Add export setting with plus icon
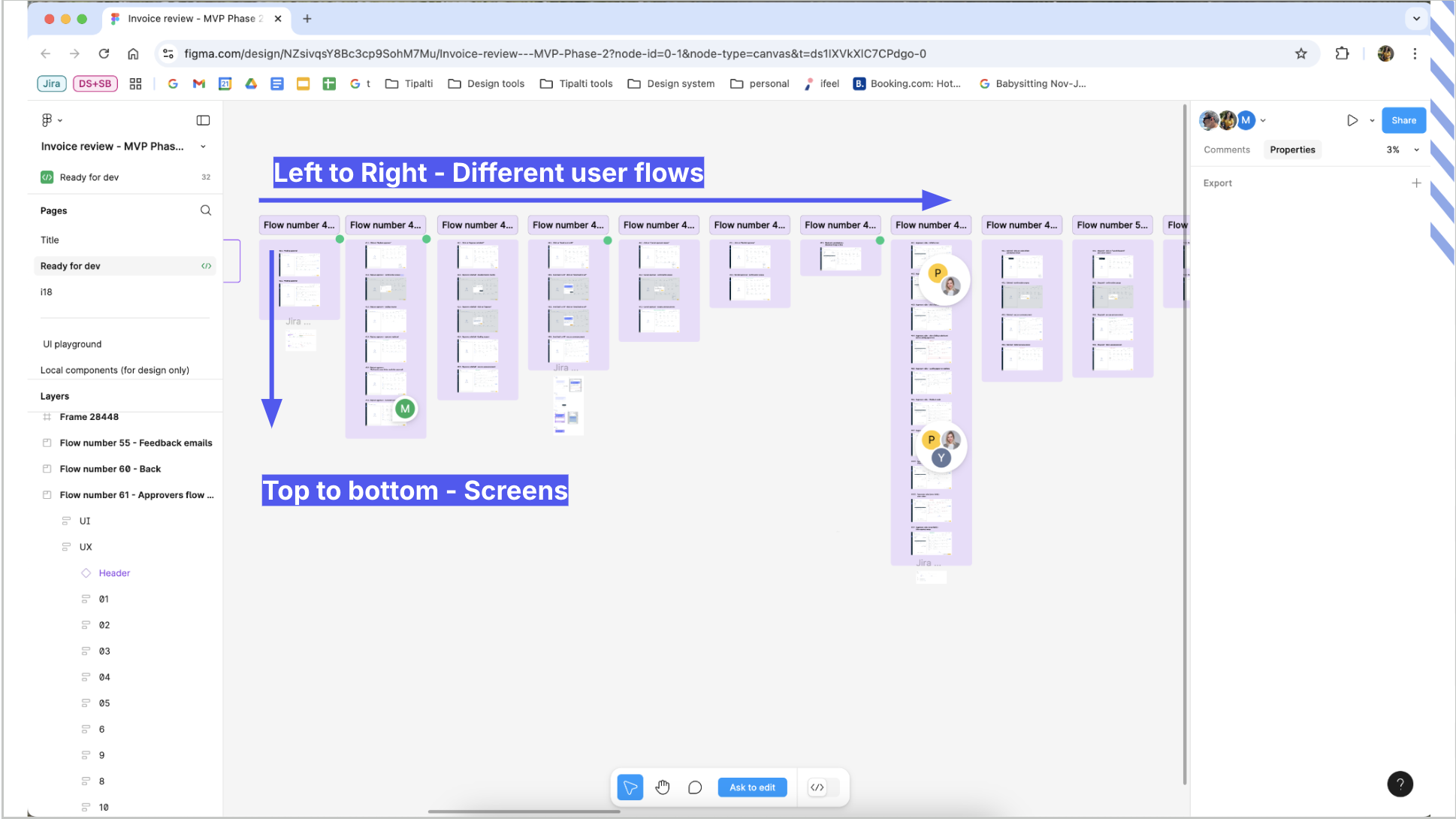The height and width of the screenshot is (819, 1456). coord(1416,183)
